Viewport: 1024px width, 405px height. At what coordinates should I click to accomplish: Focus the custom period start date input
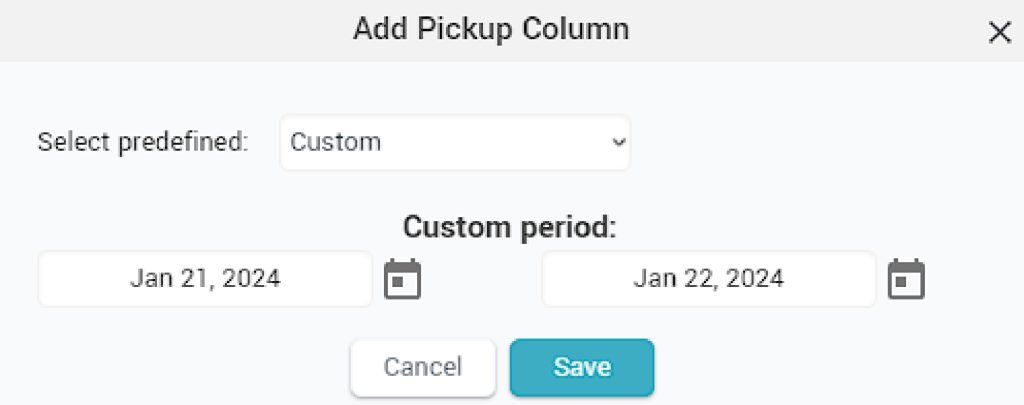point(205,279)
